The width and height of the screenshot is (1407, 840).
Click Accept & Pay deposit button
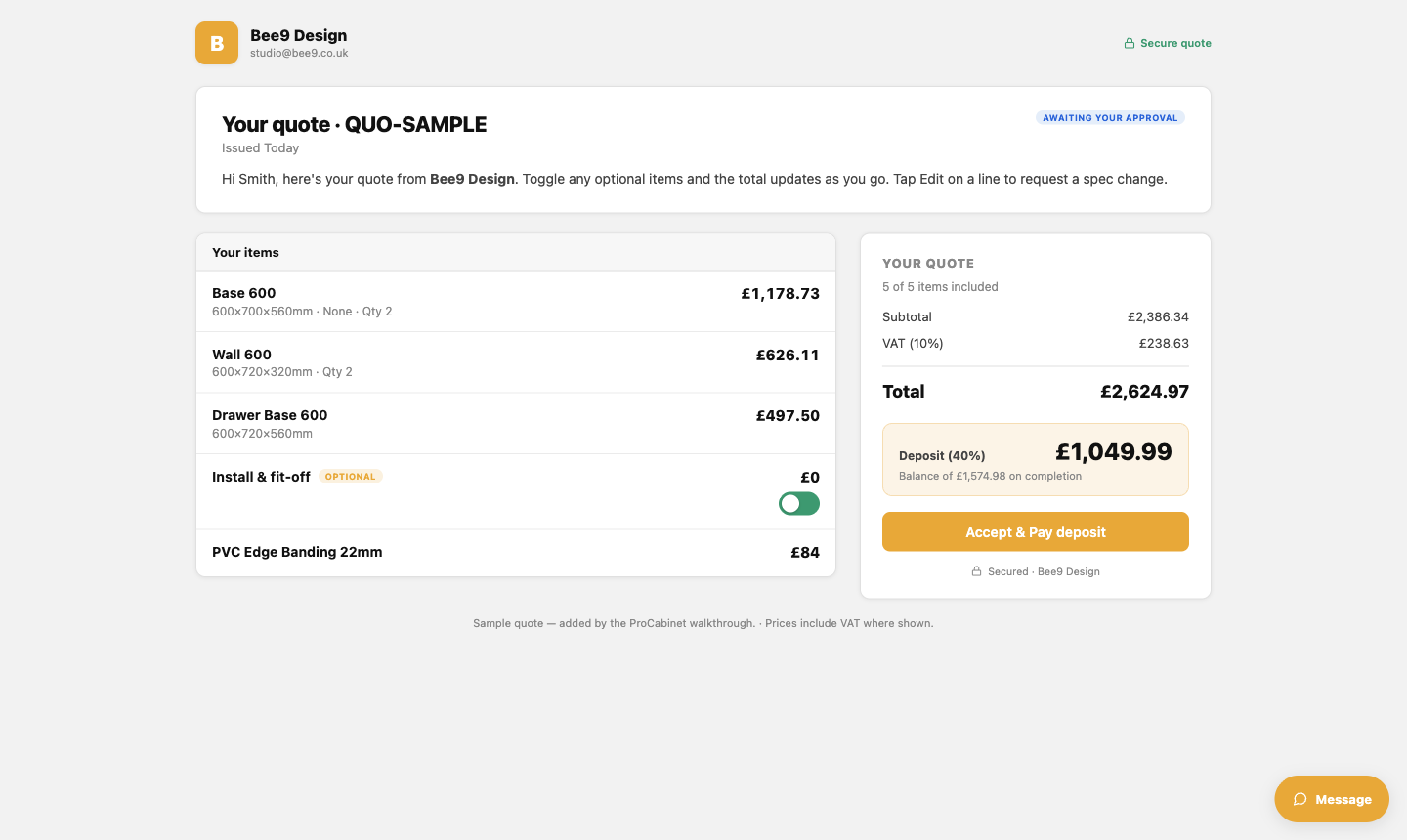point(1036,532)
